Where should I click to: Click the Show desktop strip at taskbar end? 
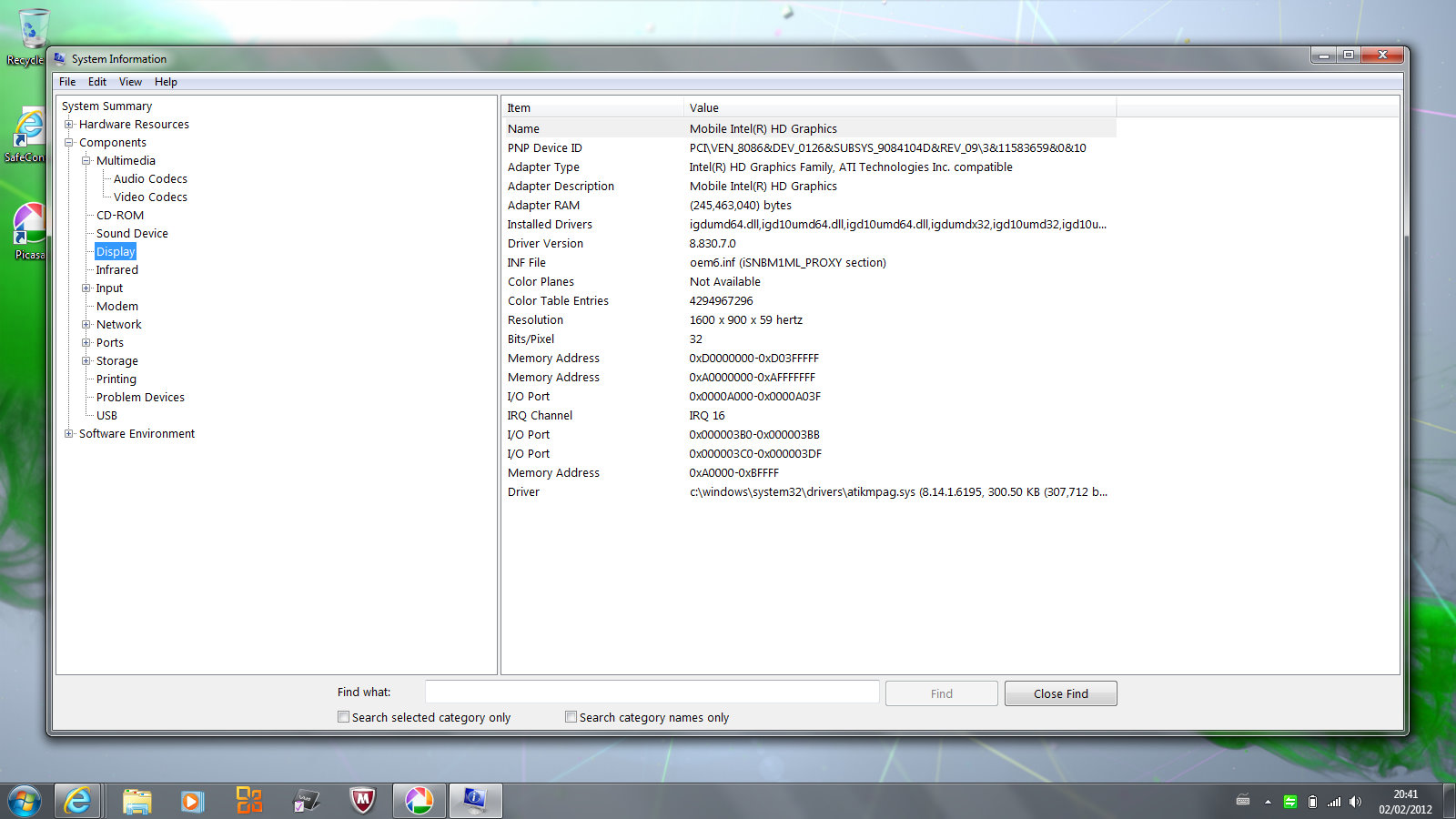1449,802
